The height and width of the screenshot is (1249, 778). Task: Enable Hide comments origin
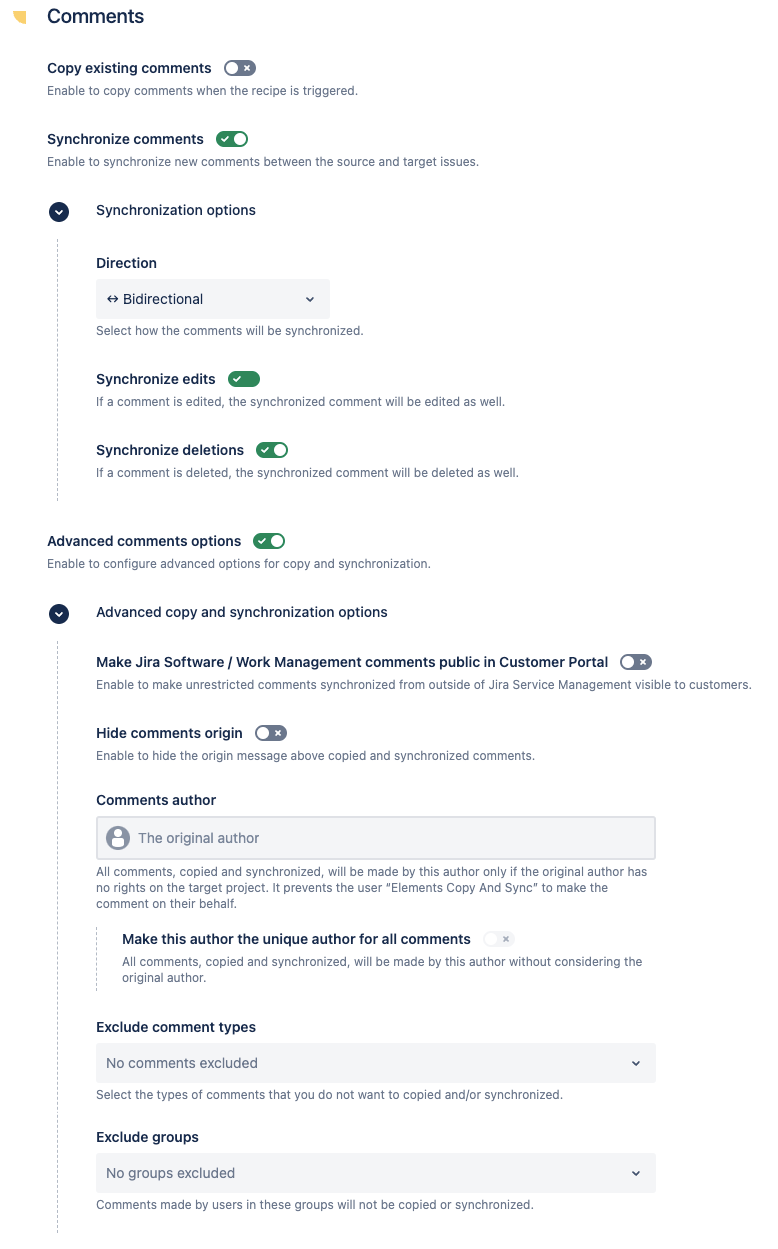[x=270, y=733]
